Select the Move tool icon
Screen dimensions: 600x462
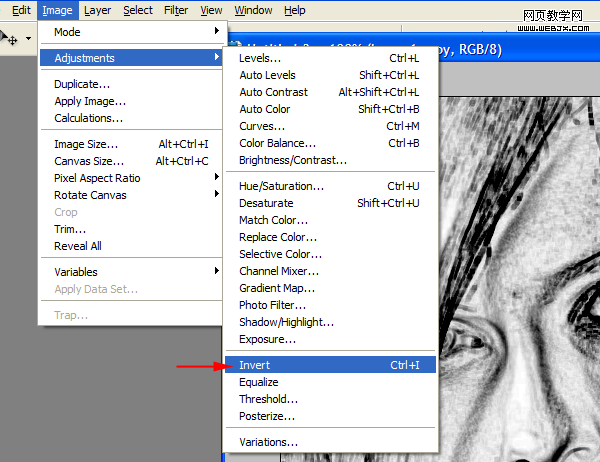click(x=10, y=39)
